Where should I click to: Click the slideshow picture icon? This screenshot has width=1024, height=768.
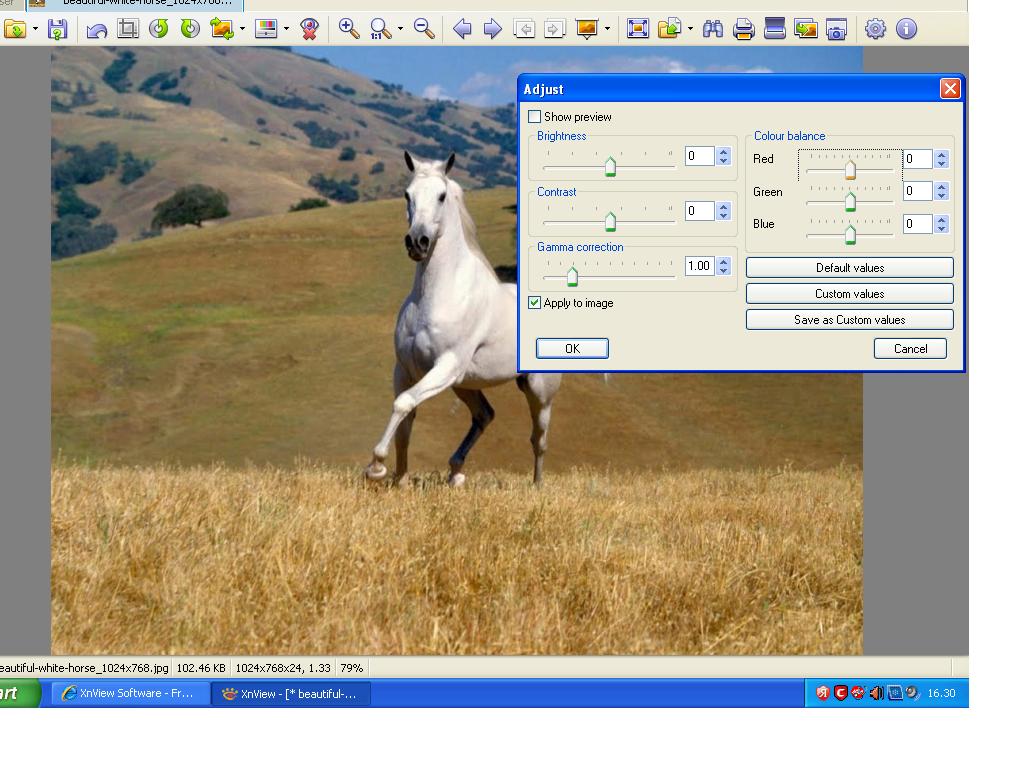coord(586,29)
